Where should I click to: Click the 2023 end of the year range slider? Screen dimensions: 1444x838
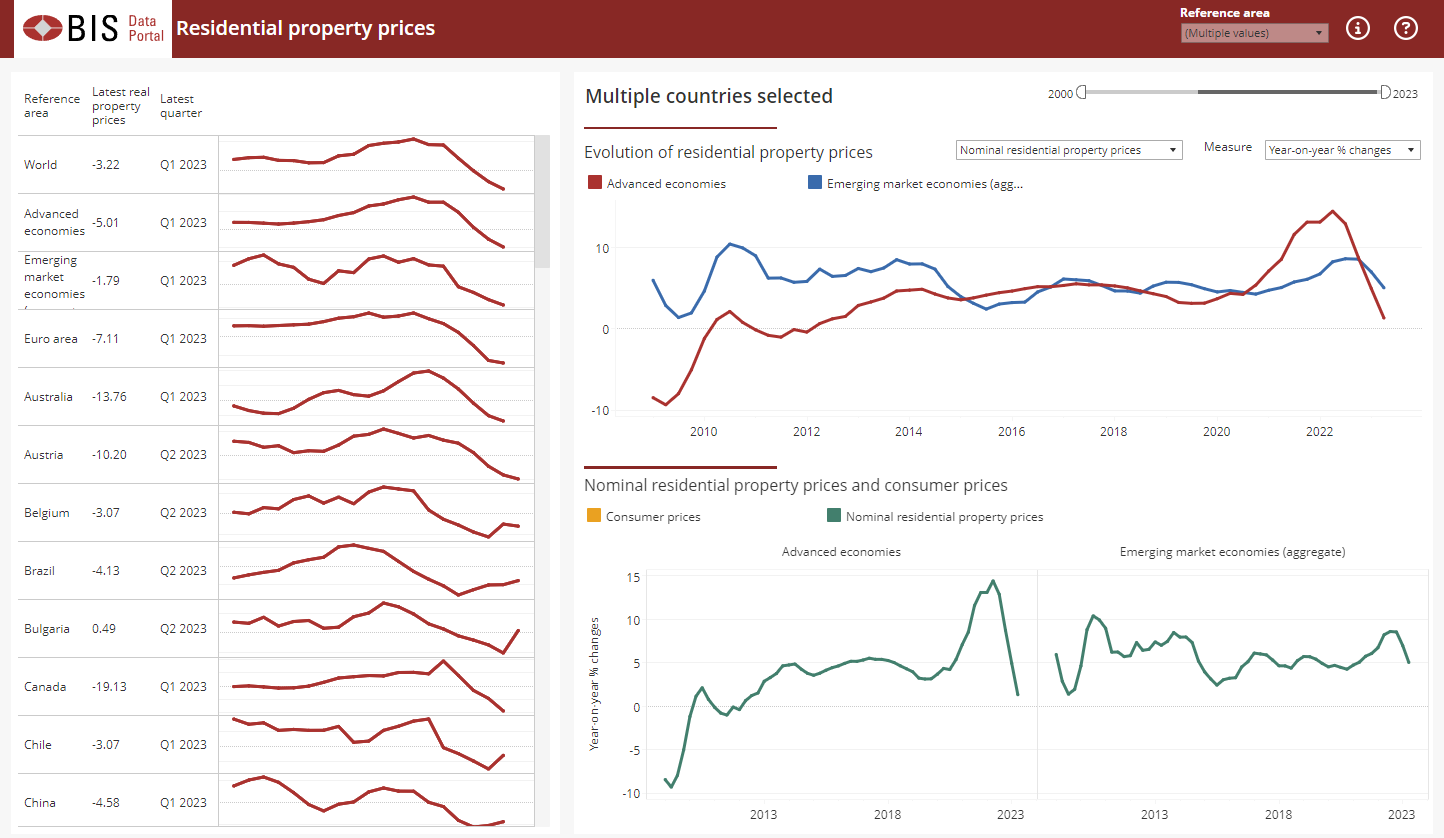click(x=1385, y=91)
